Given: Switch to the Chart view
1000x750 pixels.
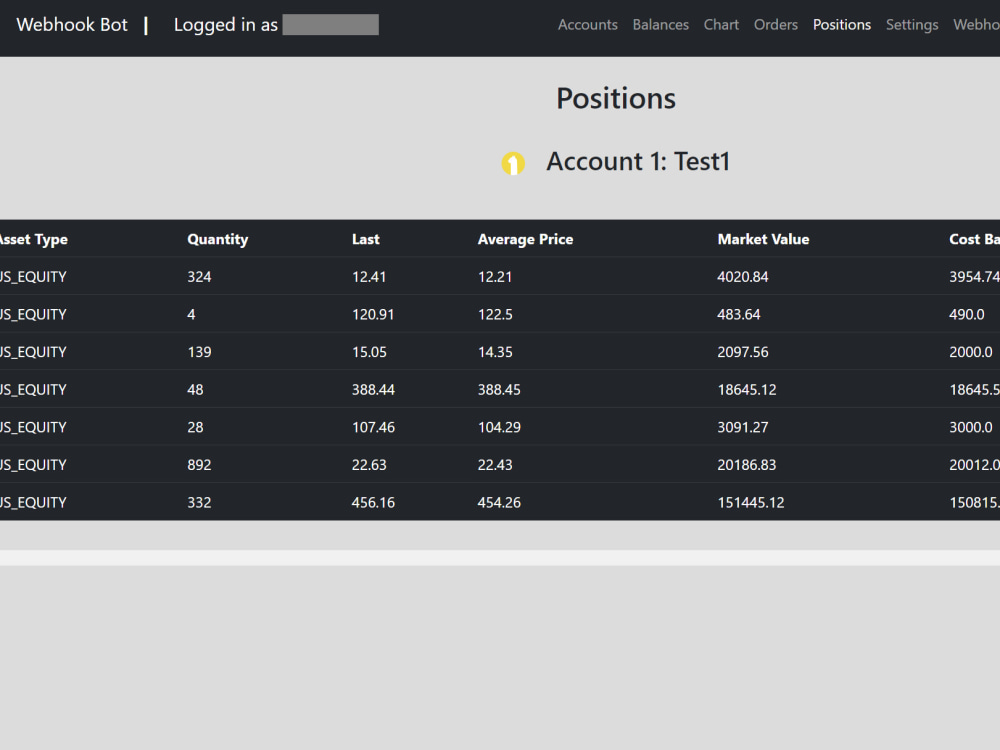Looking at the screenshot, I should click(721, 25).
